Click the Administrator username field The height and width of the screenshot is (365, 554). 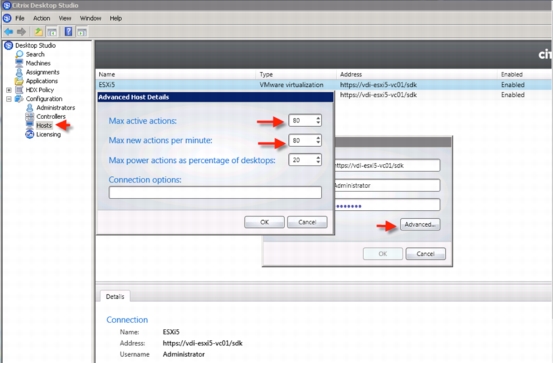[x=387, y=185]
